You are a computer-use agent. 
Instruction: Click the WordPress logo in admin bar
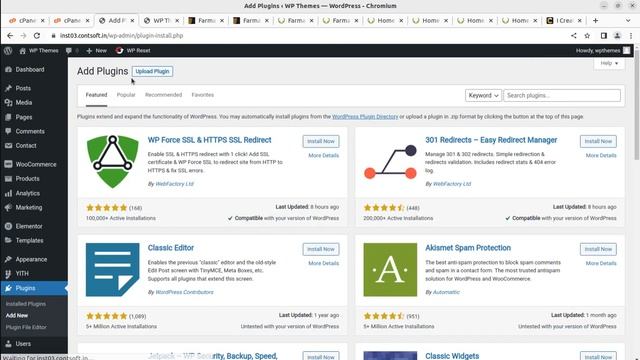(x=8, y=51)
